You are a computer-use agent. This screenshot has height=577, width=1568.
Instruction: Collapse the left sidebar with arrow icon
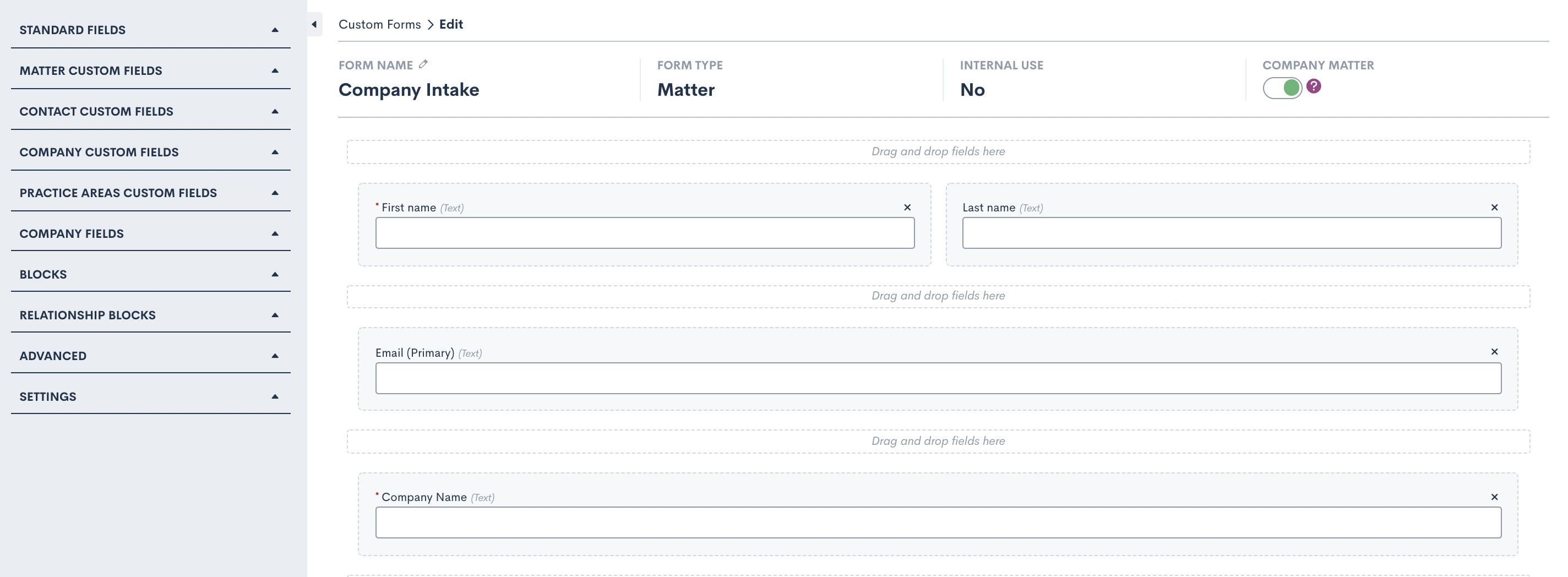(x=314, y=24)
